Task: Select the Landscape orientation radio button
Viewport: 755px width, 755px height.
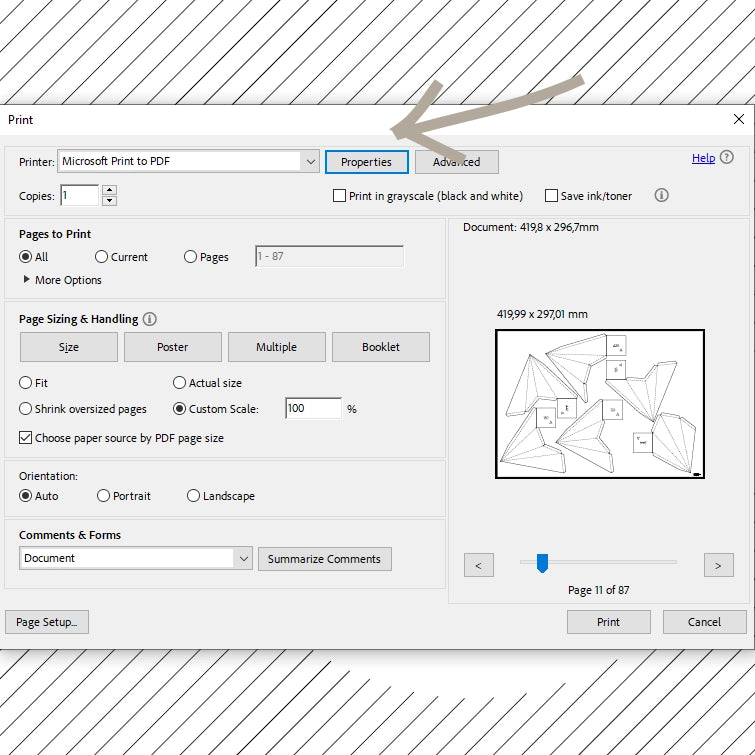Action: tap(193, 496)
